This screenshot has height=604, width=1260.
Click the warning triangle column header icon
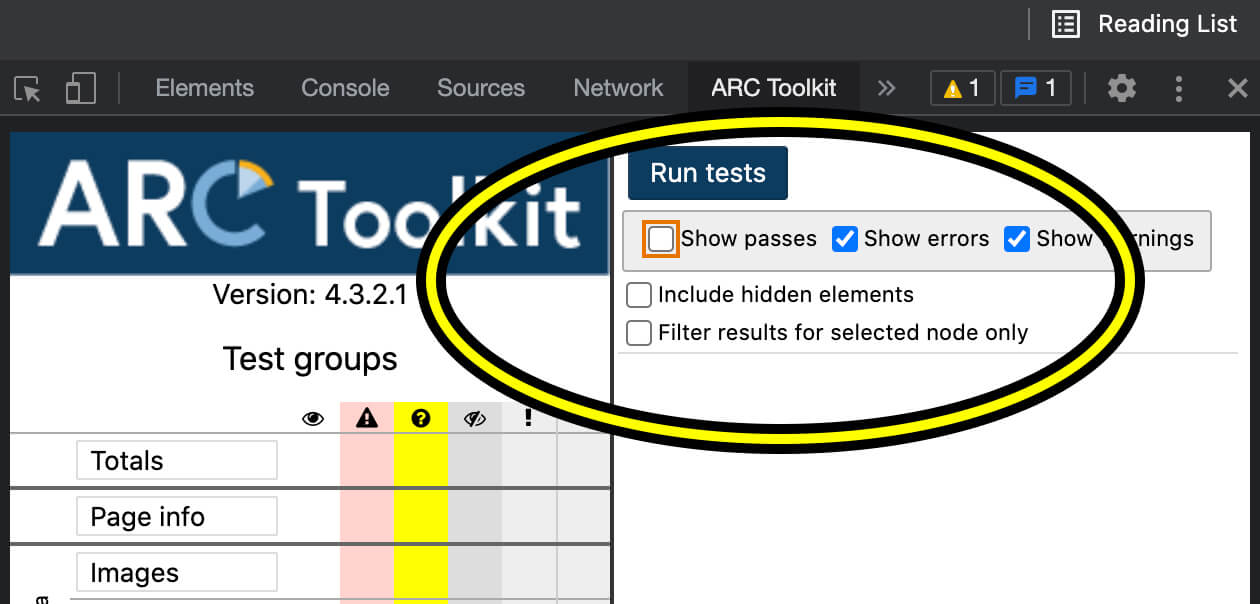point(367,419)
